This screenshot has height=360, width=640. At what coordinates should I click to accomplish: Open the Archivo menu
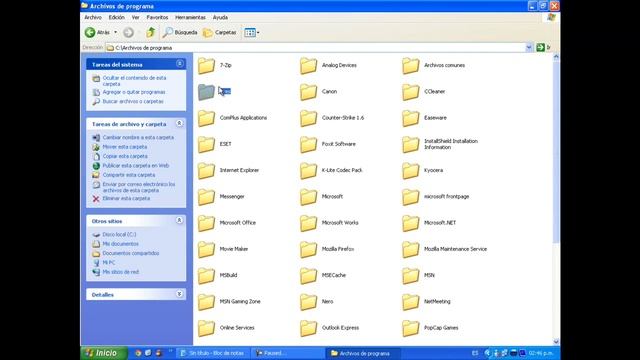[x=93, y=18]
